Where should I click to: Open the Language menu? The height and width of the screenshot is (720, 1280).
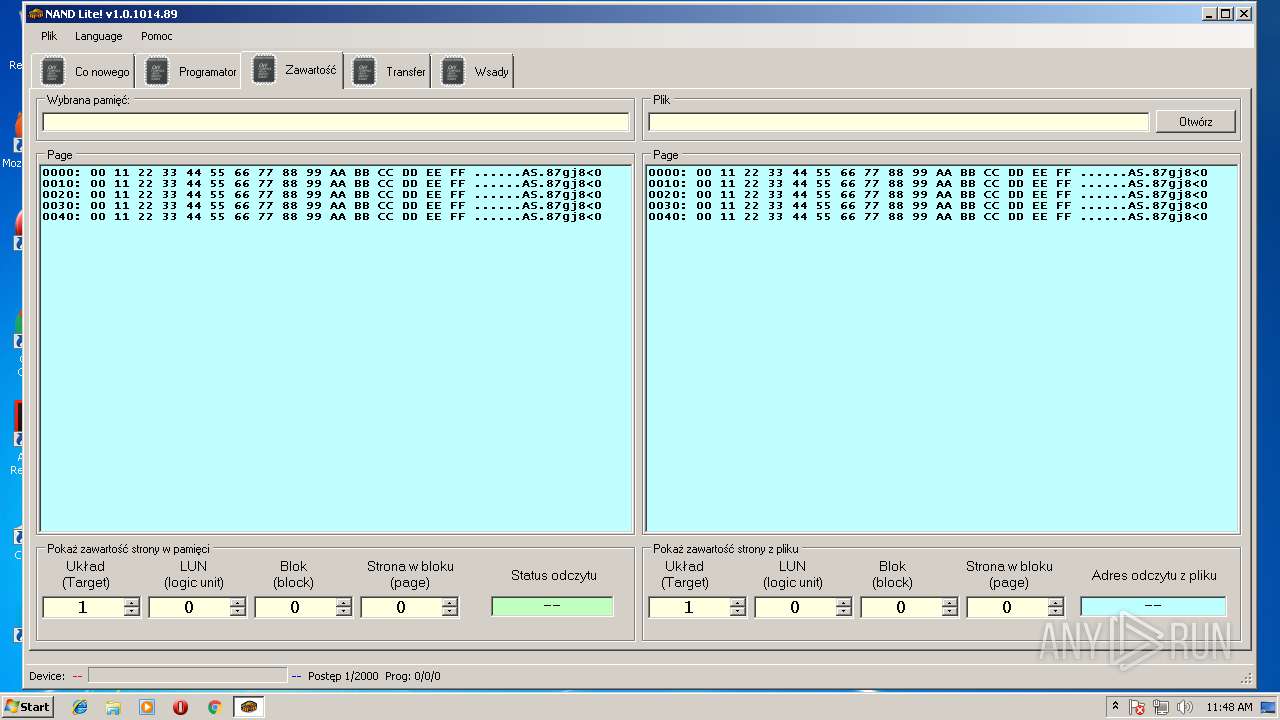[99, 36]
